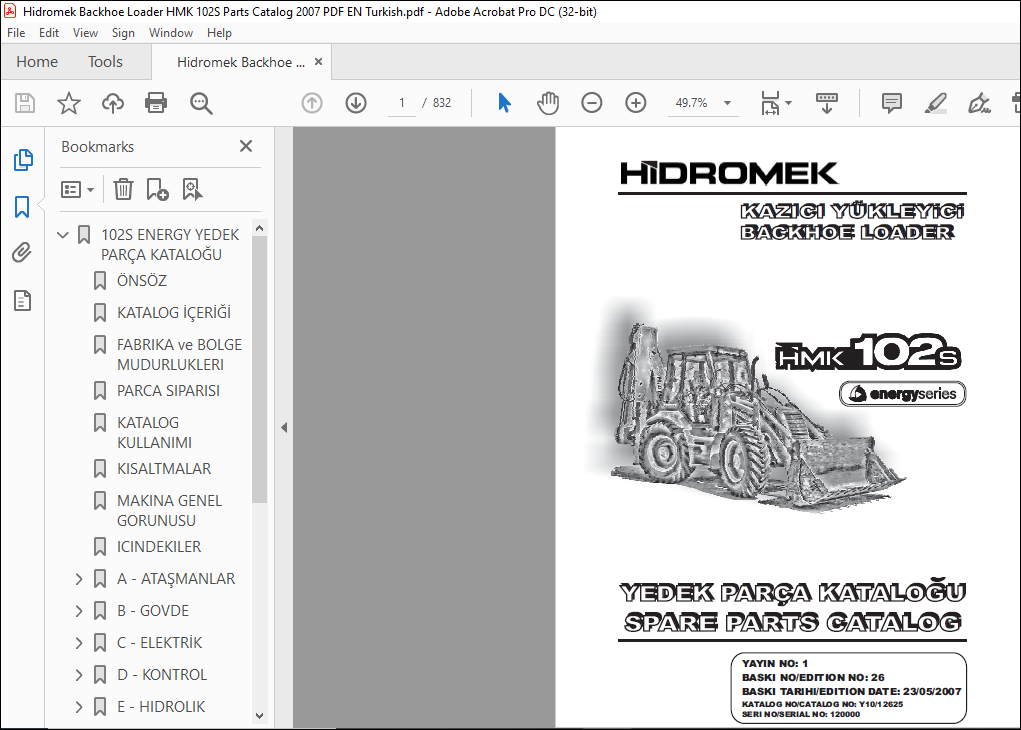The height and width of the screenshot is (730, 1021).
Task: Collapse the 102S ENERGY YEDEK PARÇA KATALOĞU bookmark
Action: (63, 234)
